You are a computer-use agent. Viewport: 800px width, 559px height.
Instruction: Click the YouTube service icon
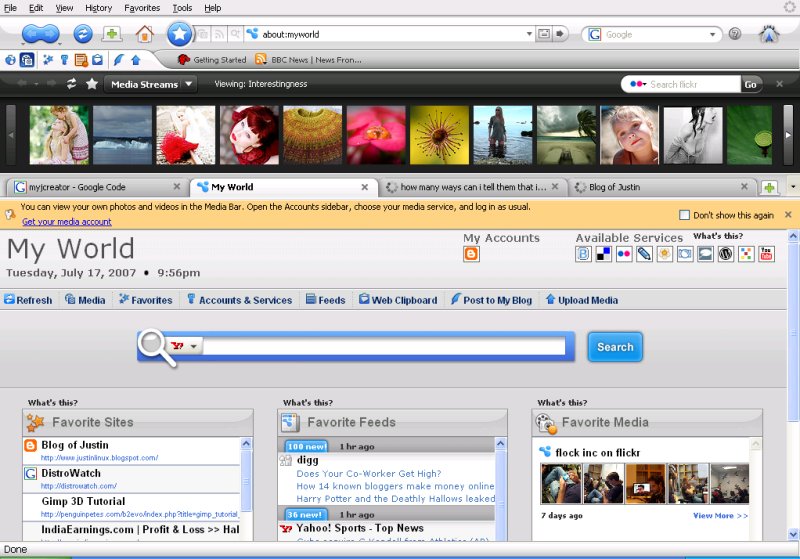pyautogui.click(x=767, y=254)
